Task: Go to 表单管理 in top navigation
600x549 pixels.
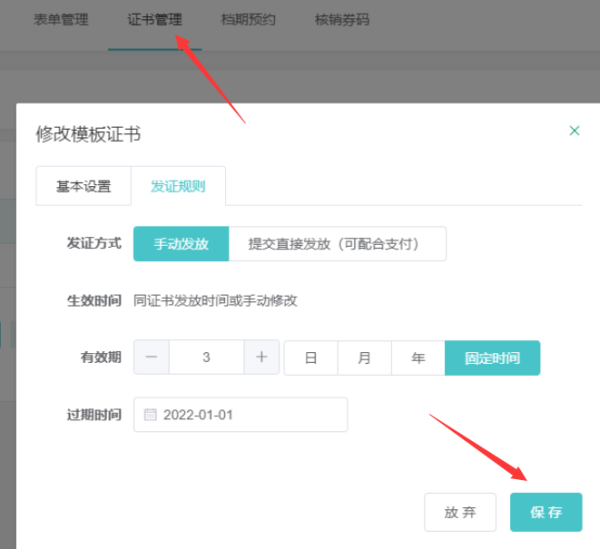Action: (x=61, y=20)
